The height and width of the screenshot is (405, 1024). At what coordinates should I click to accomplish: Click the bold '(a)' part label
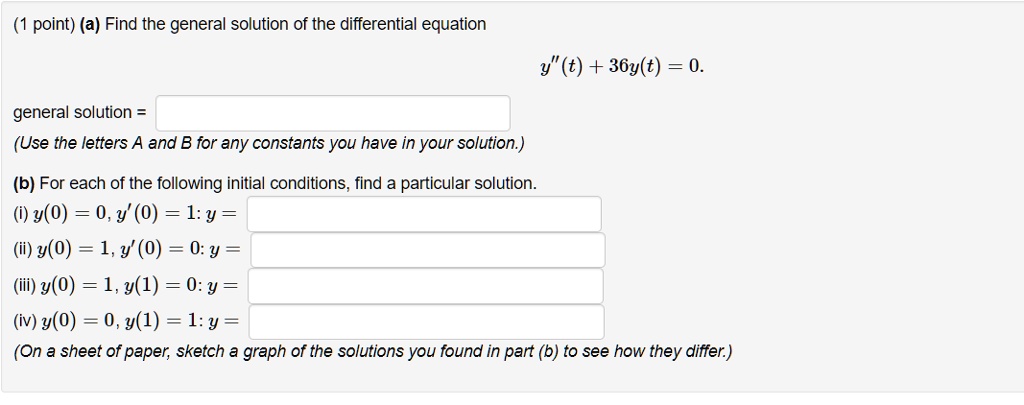pos(89,25)
